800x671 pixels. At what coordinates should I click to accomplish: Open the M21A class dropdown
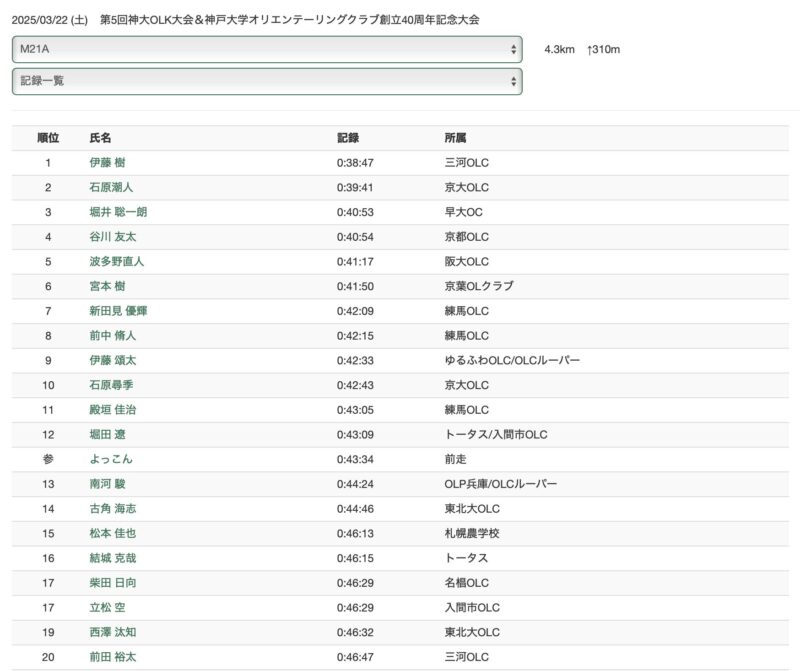tap(266, 49)
